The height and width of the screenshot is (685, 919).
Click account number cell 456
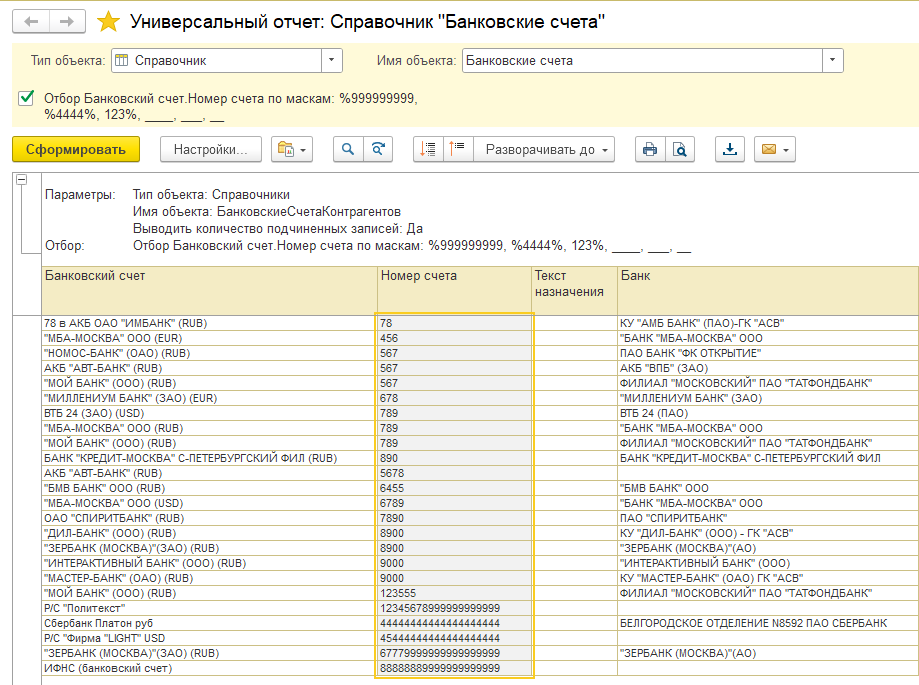(x=454, y=338)
